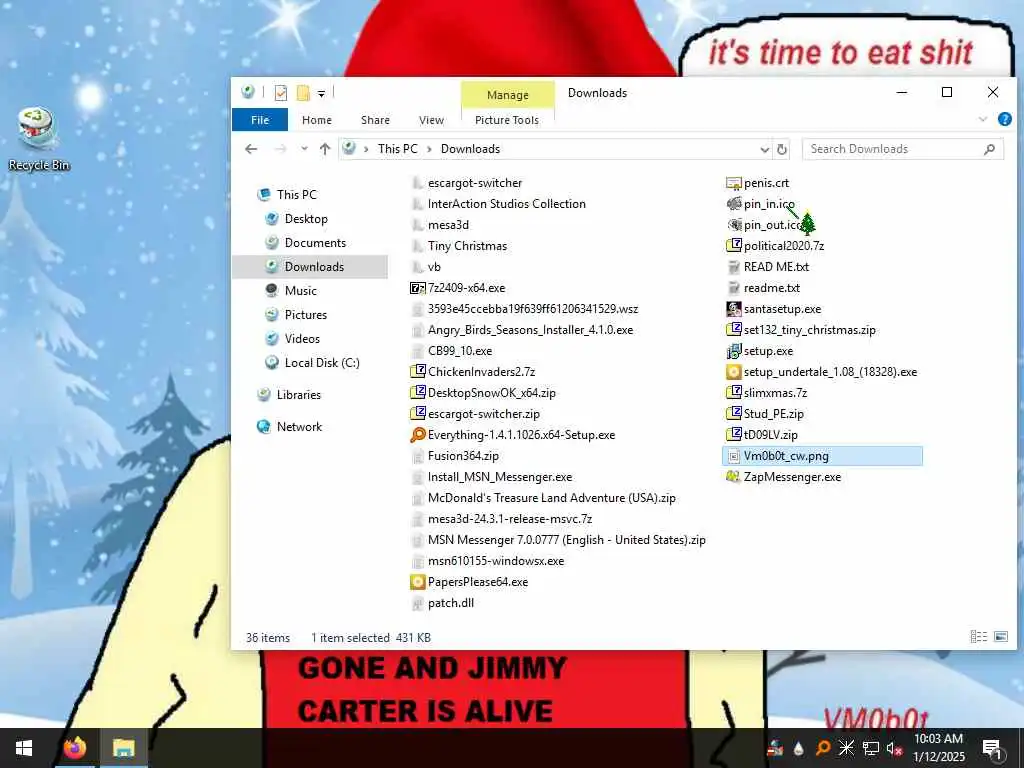Select the pin_in.ico file icon
The image size is (1024, 768).
(x=734, y=204)
